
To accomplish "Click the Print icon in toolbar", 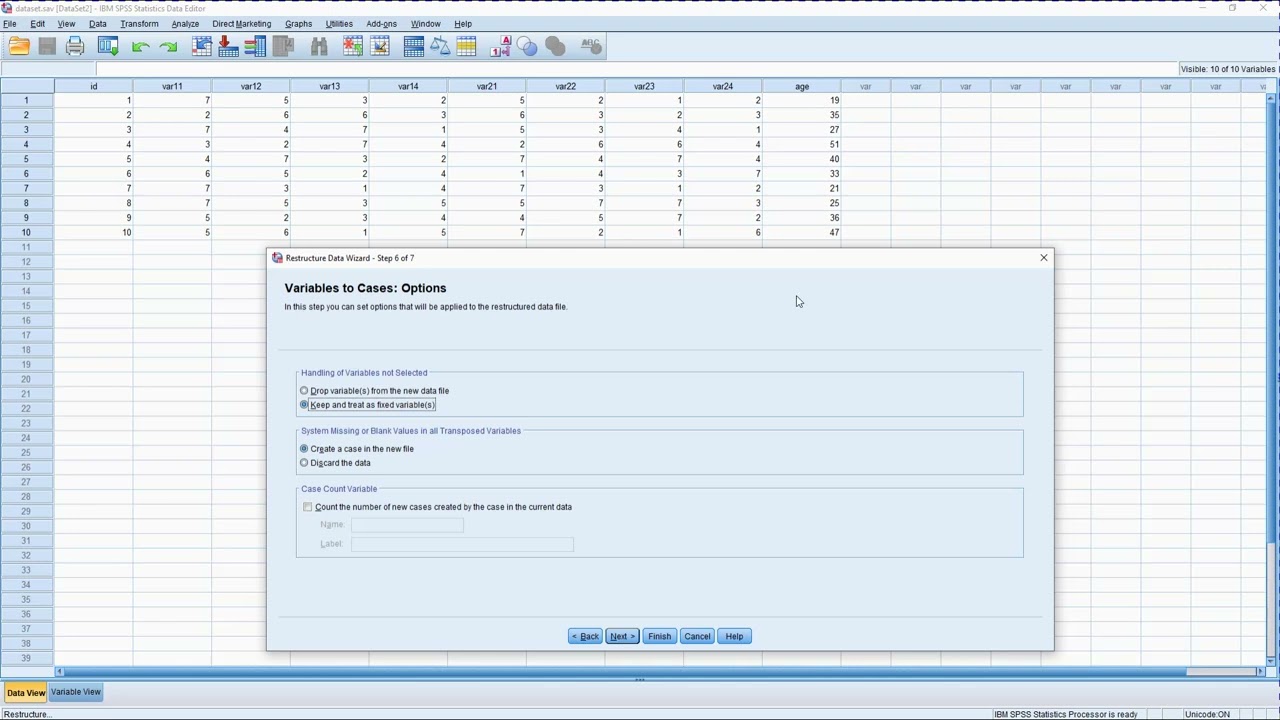I will point(75,46).
